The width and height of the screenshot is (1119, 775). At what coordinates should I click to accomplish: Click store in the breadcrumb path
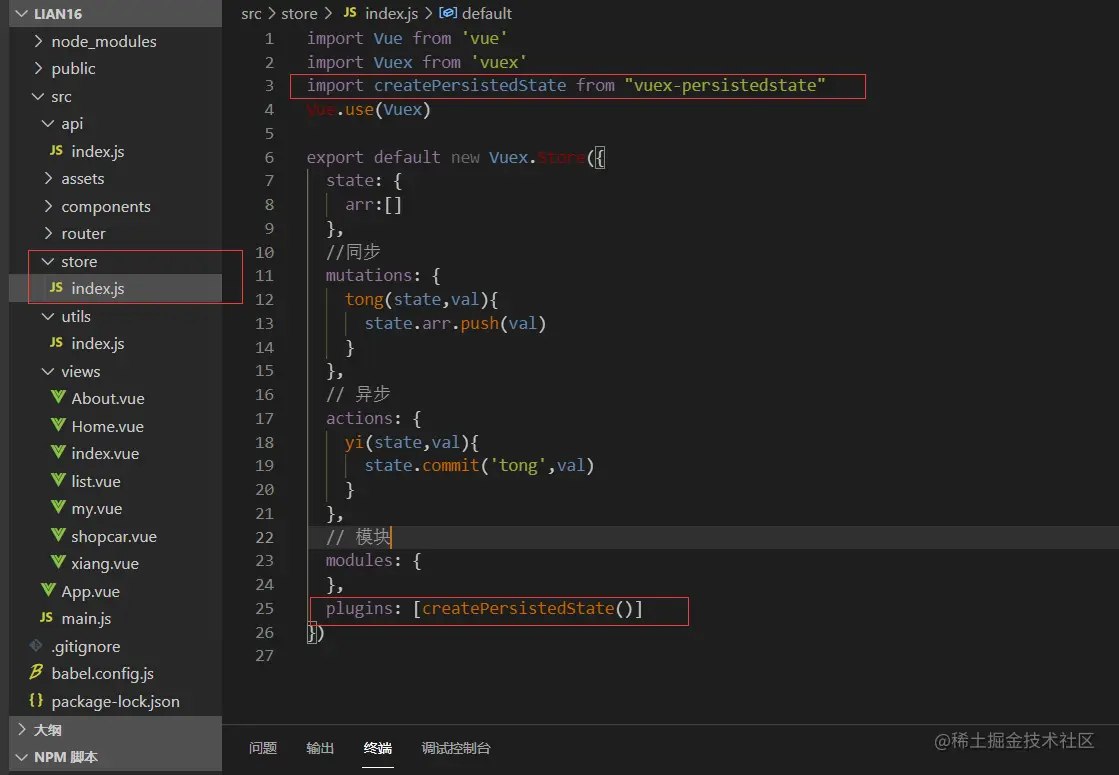(299, 14)
